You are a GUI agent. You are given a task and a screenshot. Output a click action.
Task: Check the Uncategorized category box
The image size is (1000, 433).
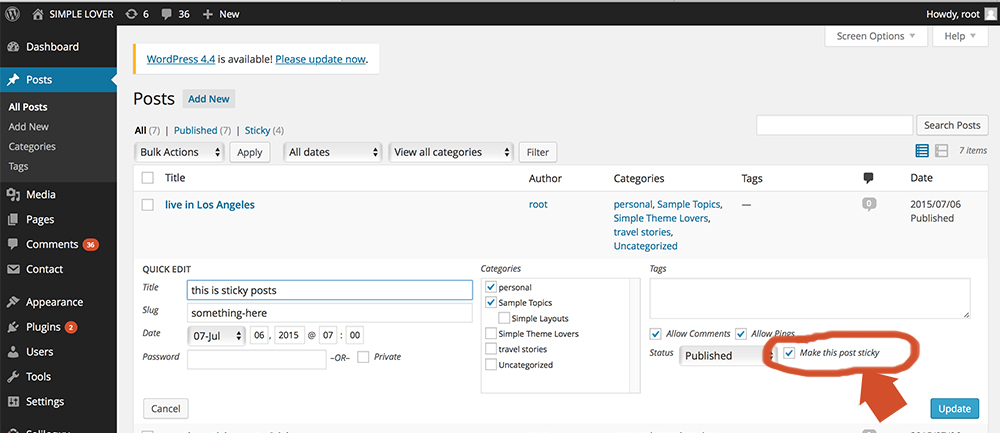click(490, 365)
